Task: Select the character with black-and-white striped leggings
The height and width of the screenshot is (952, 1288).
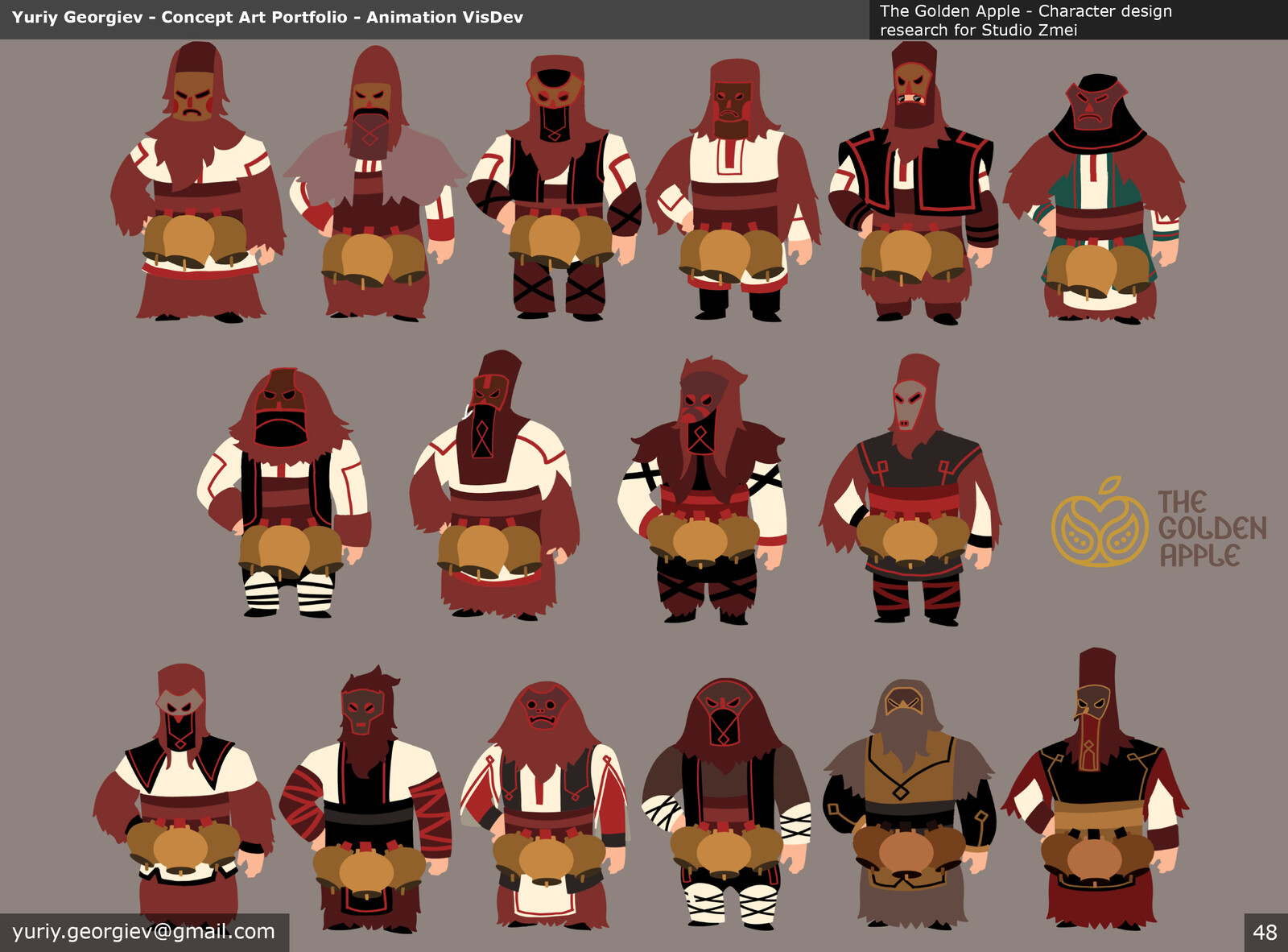Action: pyautogui.click(x=284, y=493)
